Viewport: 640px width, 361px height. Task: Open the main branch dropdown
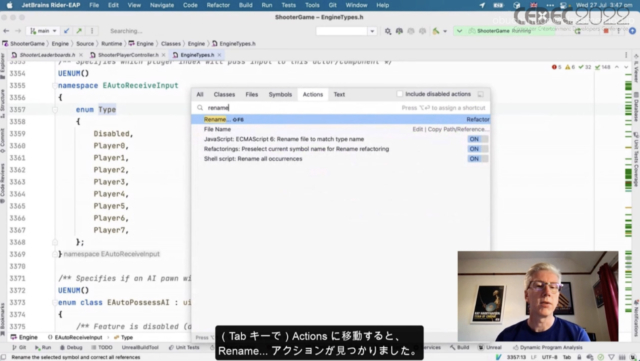click(43, 31)
